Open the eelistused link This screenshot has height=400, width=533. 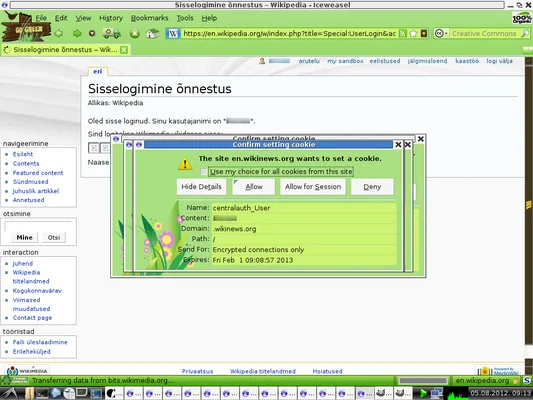click(385, 61)
